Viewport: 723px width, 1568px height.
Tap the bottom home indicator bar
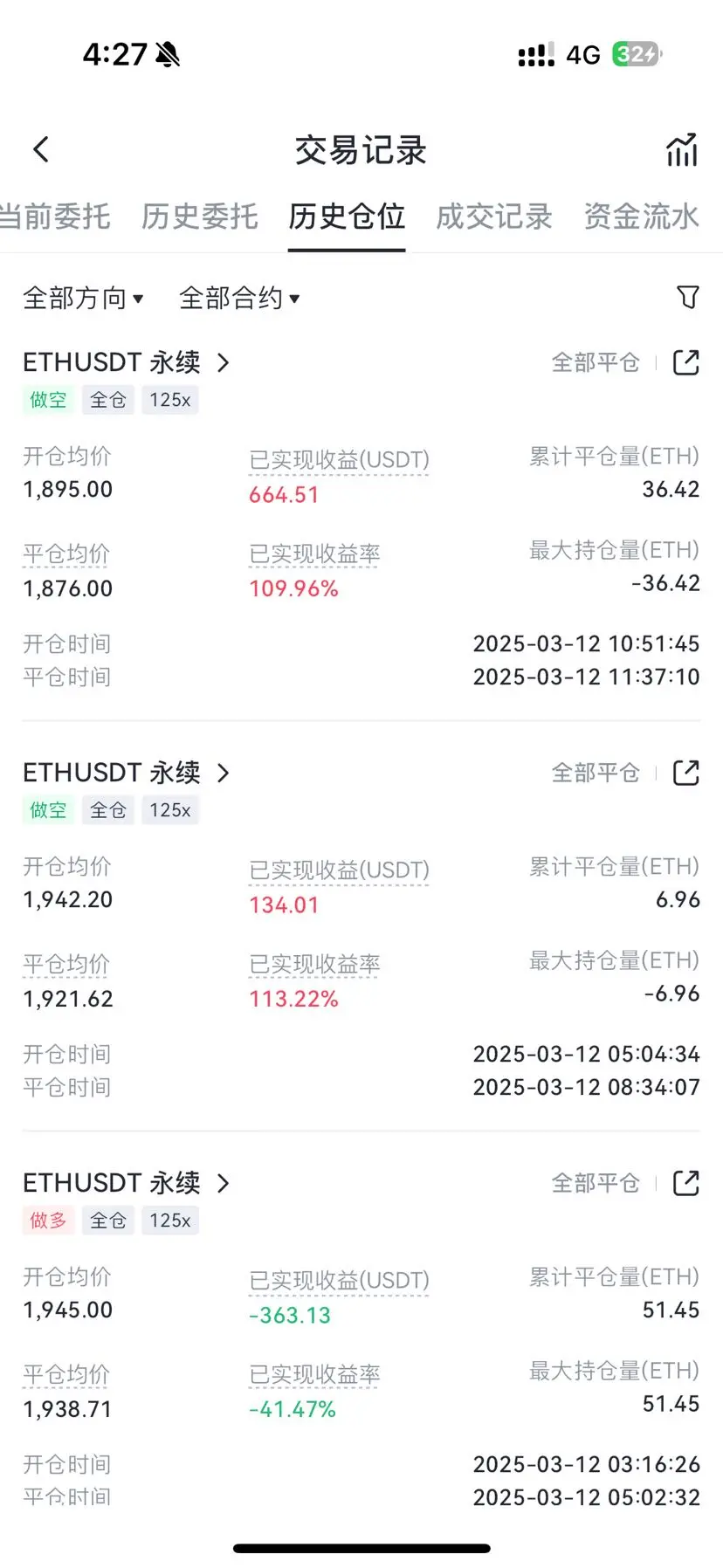coord(361,1548)
